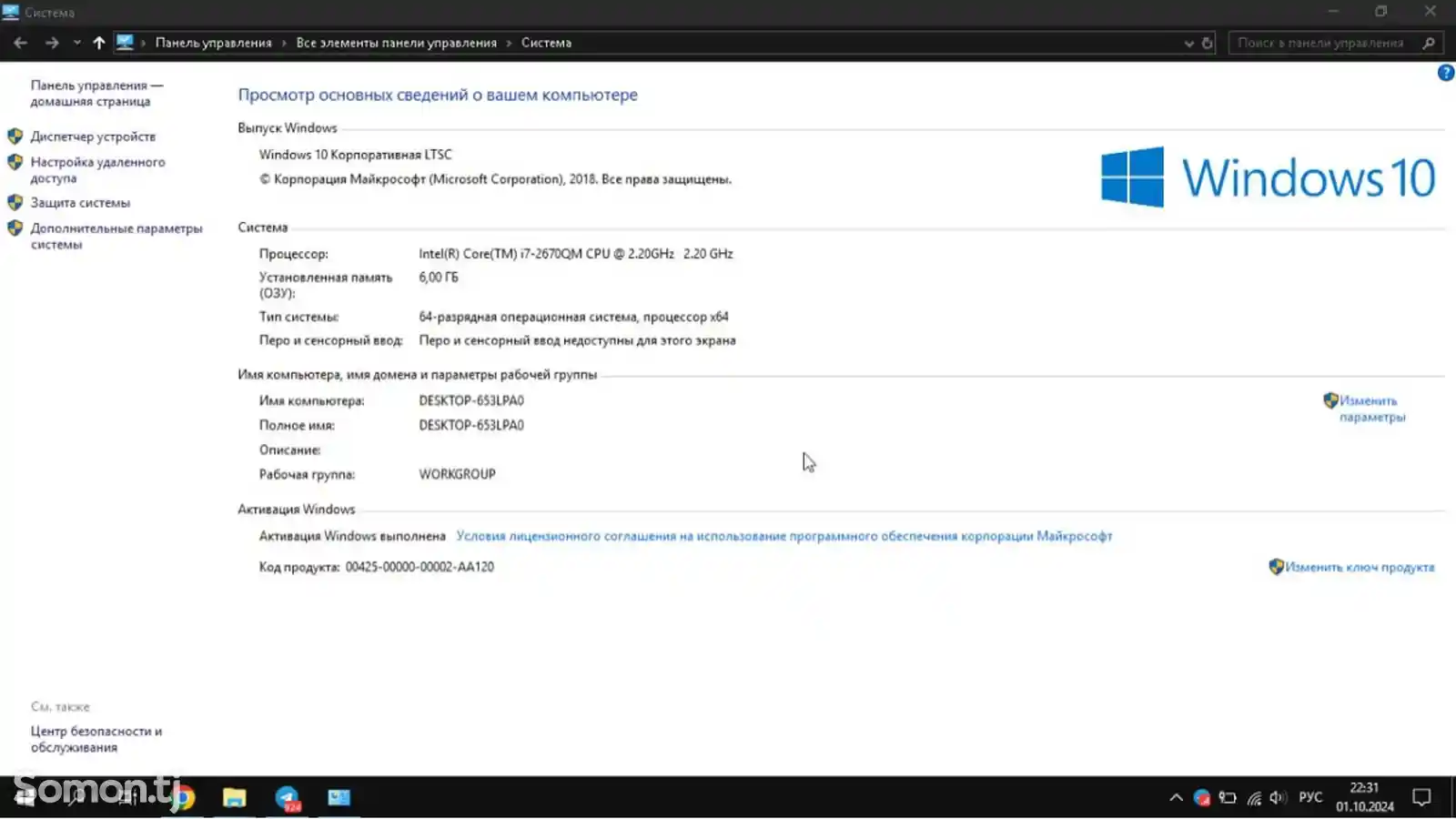Screen dimensions: 1456x819
Task: Select product code 00425-00000-00002-AA120
Action: (x=420, y=567)
